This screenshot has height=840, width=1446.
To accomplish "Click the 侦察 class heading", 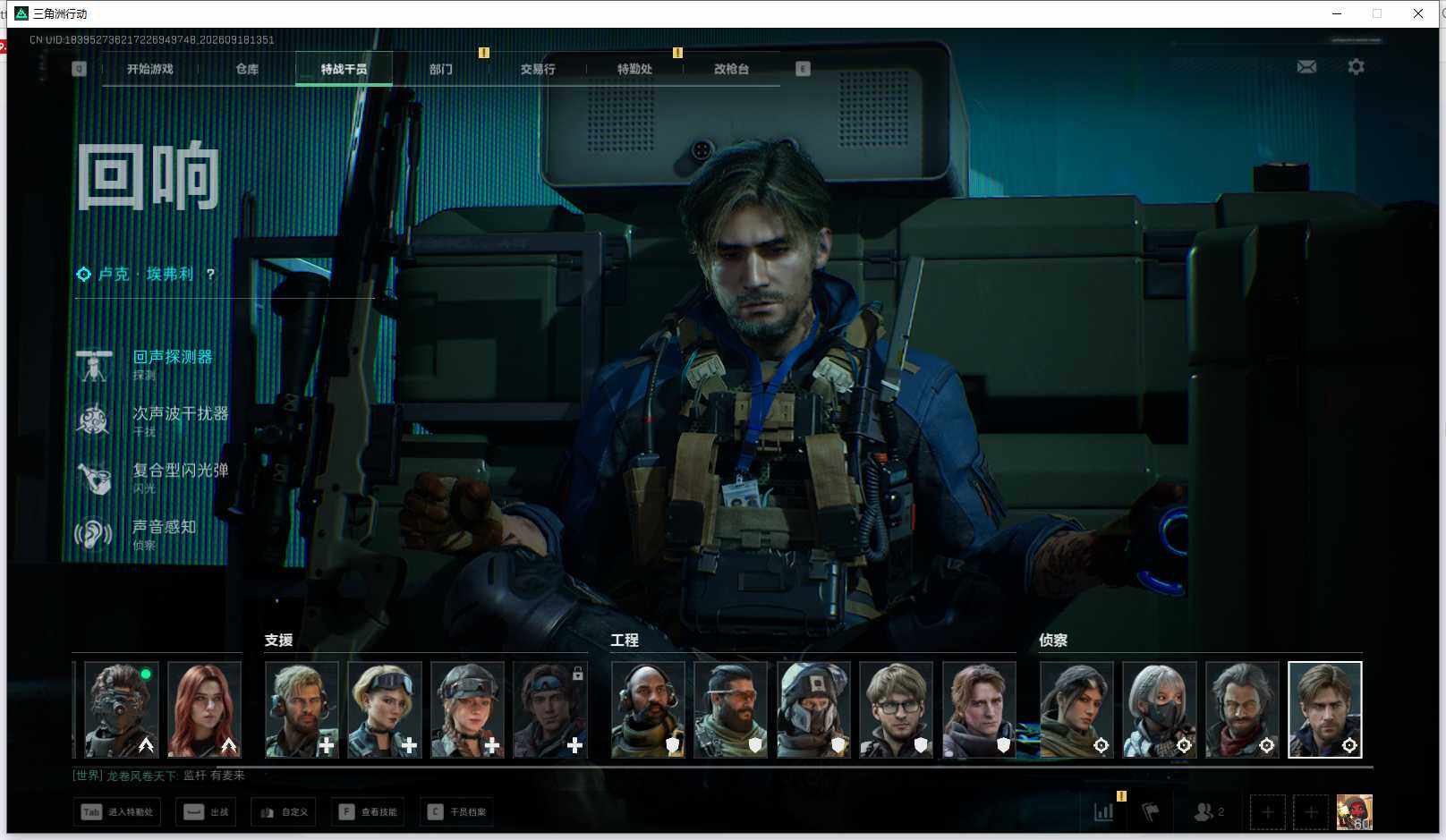I will click(1053, 641).
